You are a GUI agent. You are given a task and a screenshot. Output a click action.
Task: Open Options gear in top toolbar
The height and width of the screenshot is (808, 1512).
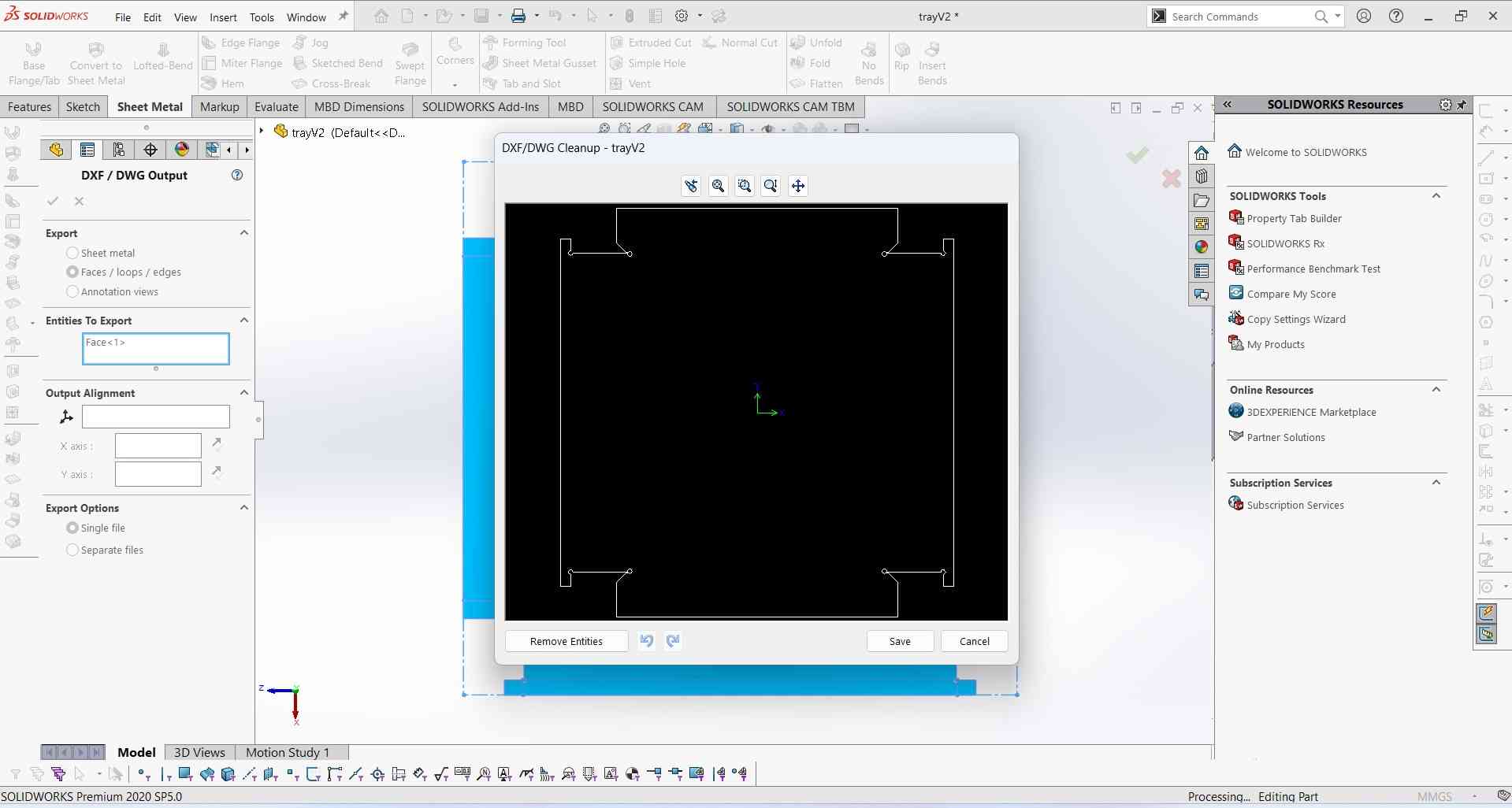(x=682, y=16)
